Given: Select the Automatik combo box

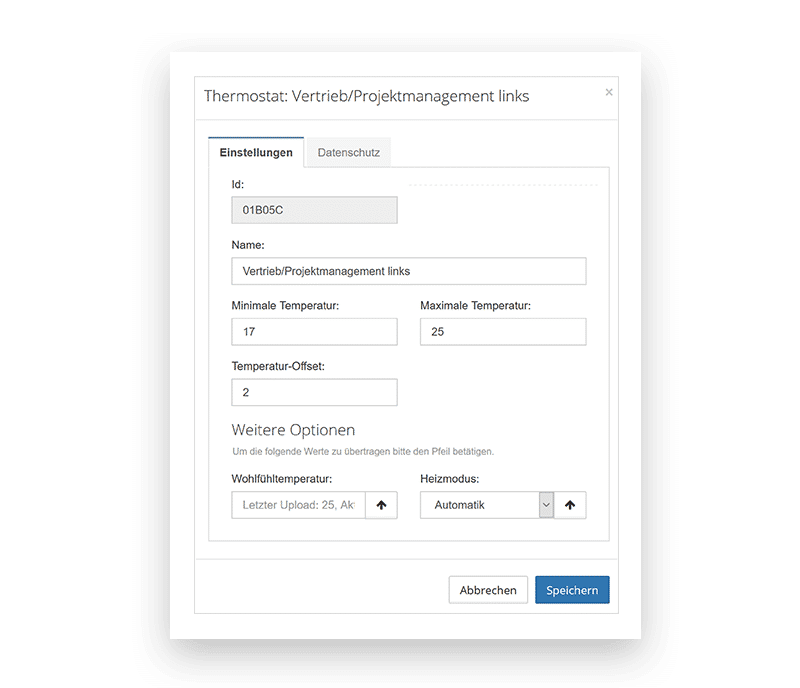Looking at the screenshot, I should [487, 505].
